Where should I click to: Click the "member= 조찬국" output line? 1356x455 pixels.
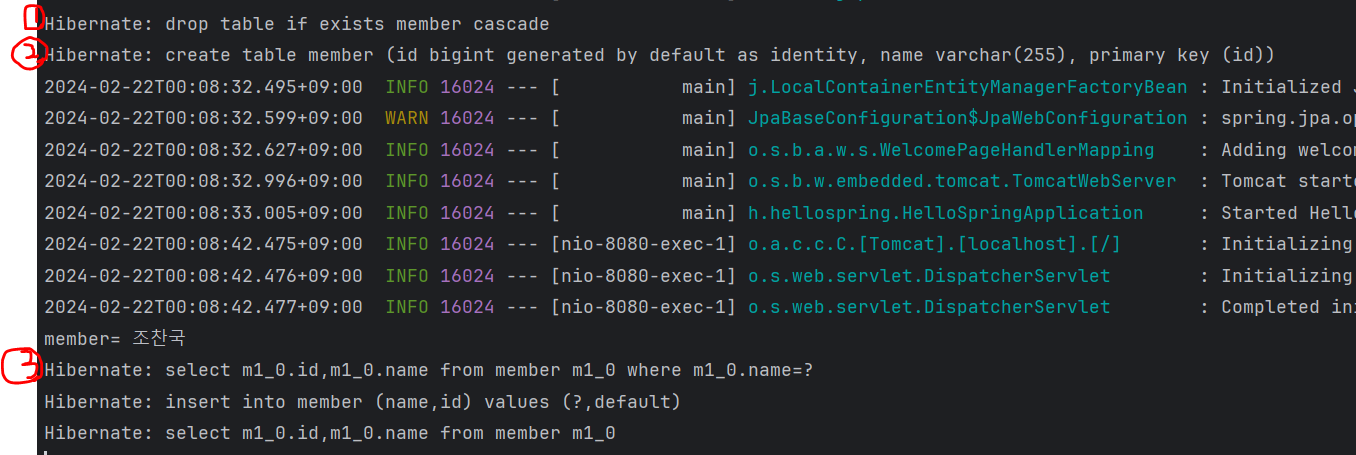(115, 339)
